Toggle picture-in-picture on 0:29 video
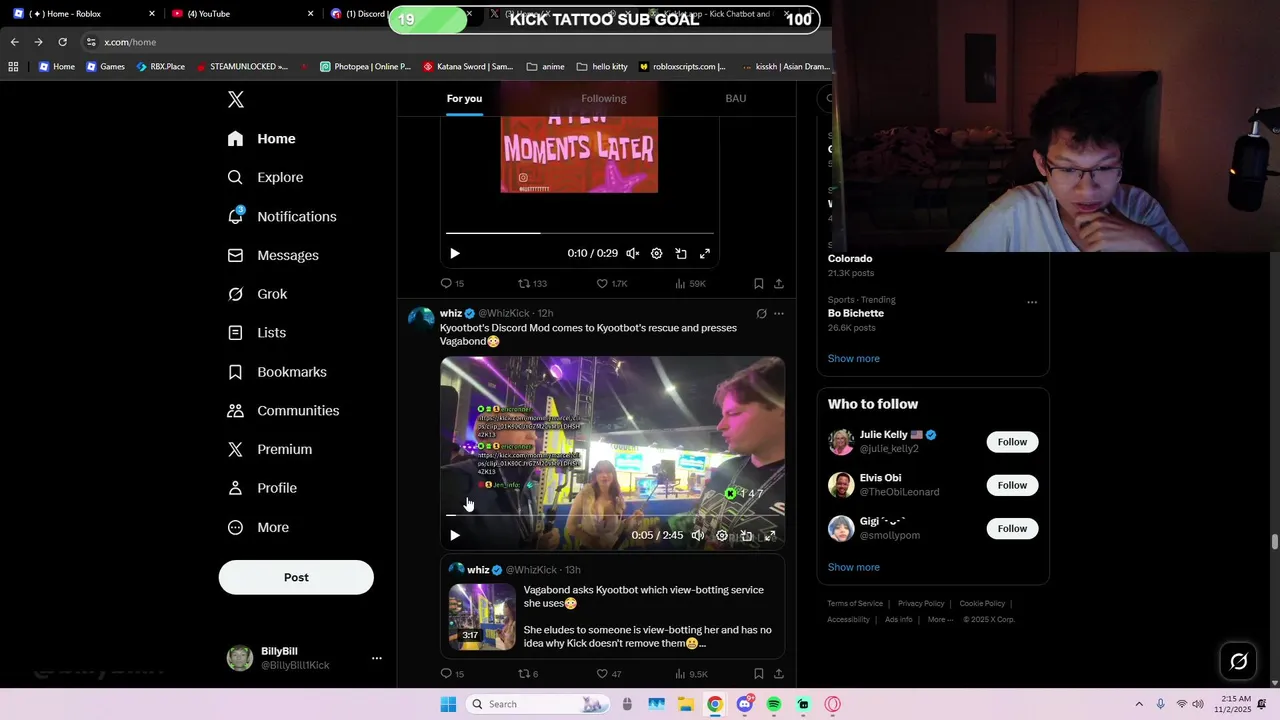This screenshot has height=720, width=1280. (681, 254)
